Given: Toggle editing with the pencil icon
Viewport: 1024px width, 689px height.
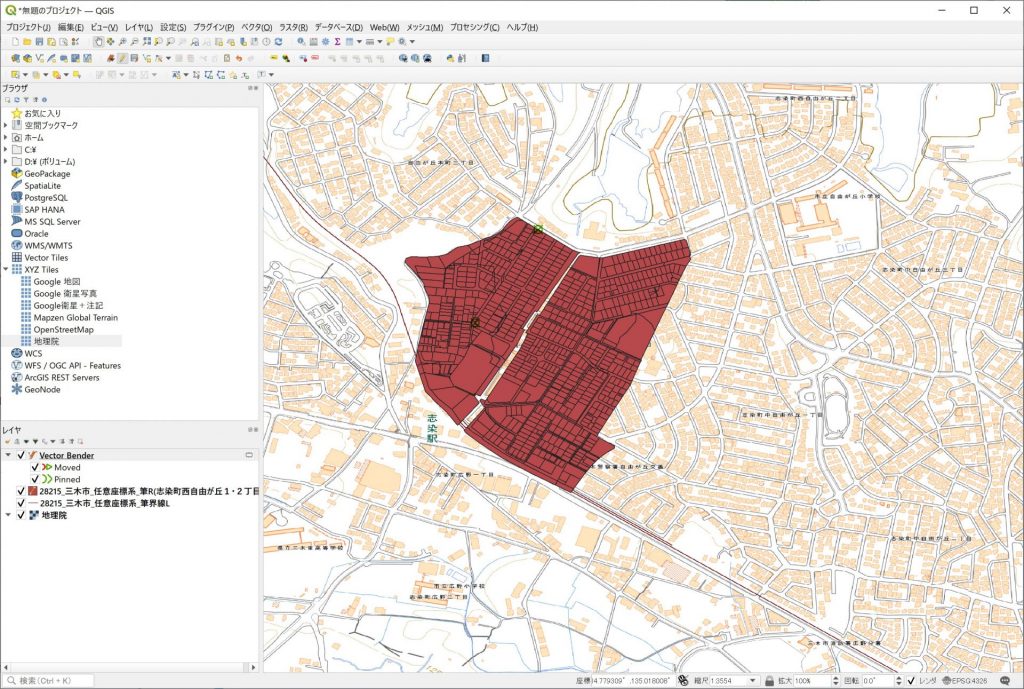Looking at the screenshot, I should (122, 58).
